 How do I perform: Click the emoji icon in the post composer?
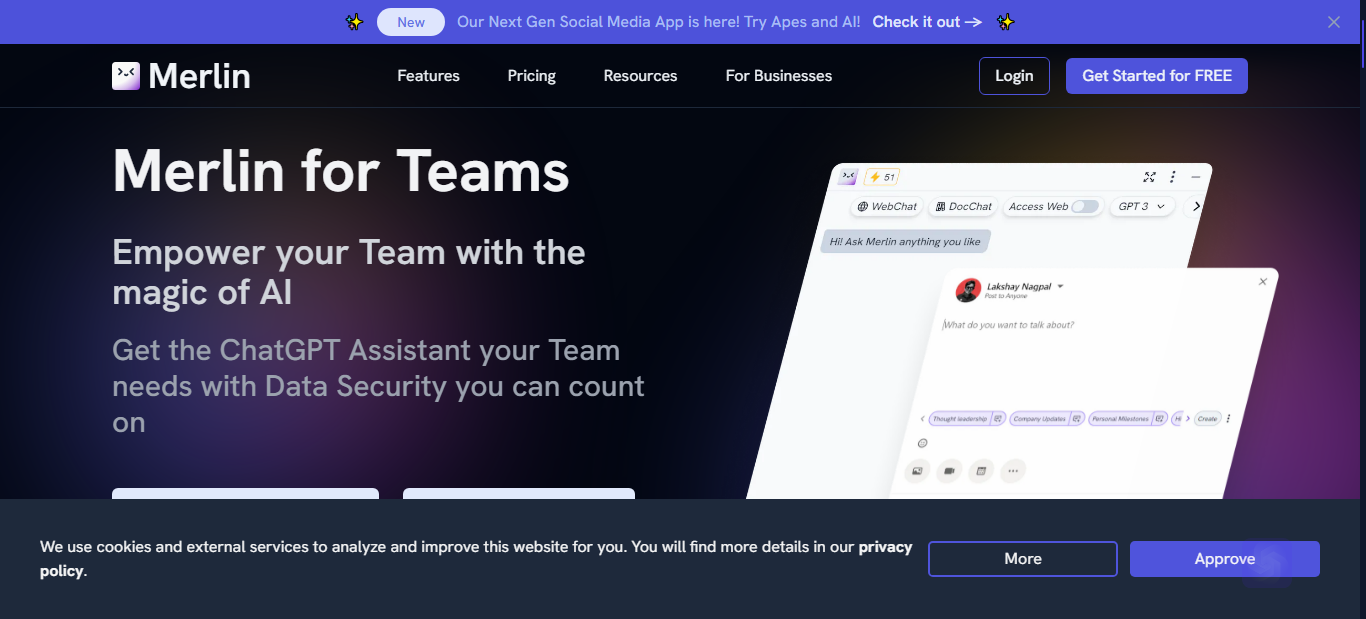tap(923, 443)
